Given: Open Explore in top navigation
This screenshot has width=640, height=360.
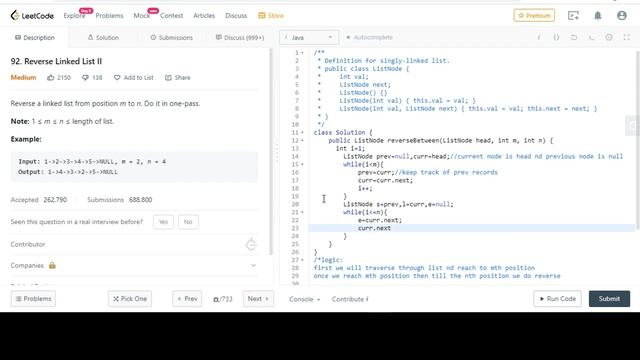Looking at the screenshot, I should (x=74, y=16).
